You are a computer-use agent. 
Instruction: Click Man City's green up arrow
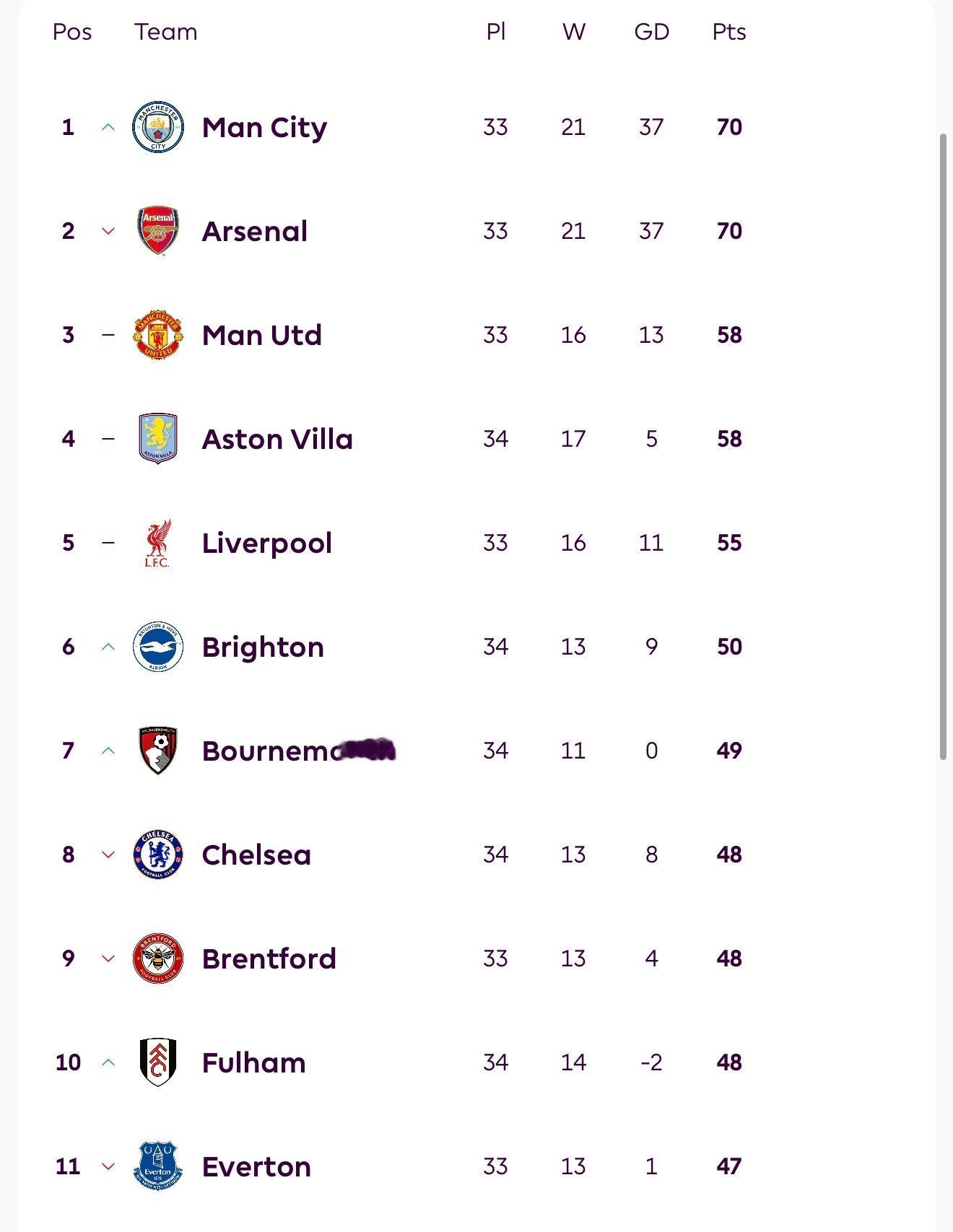click(108, 127)
